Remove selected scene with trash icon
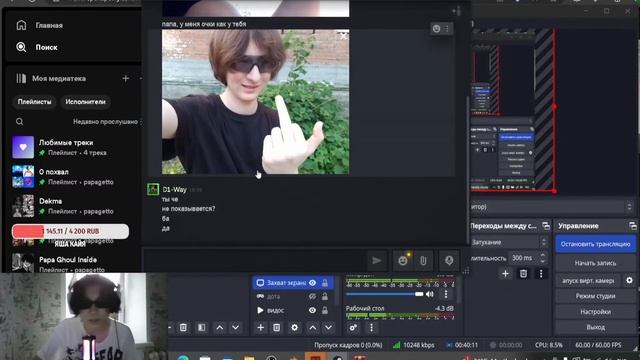Viewport: 640px width, 360px height. click(x=183, y=327)
